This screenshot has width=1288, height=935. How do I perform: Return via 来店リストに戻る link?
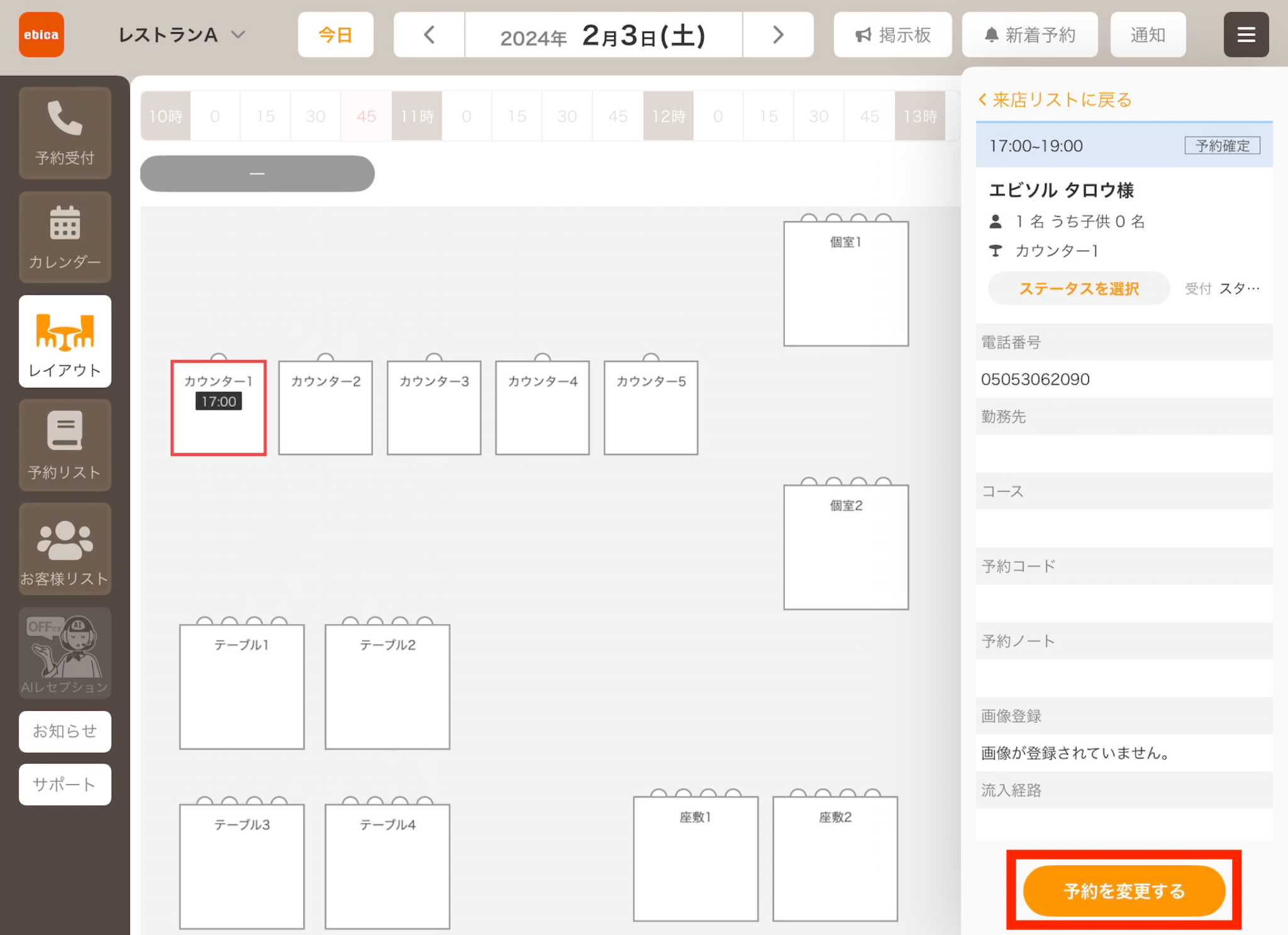(1055, 99)
